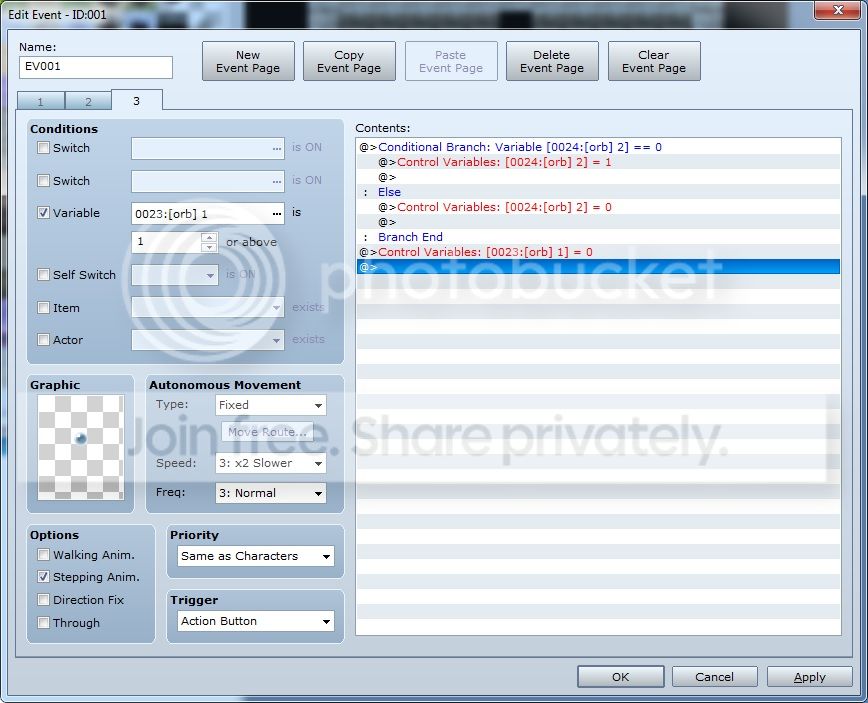Select the Else line in Contents list
Image resolution: width=868 pixels, height=703 pixels.
598,192
